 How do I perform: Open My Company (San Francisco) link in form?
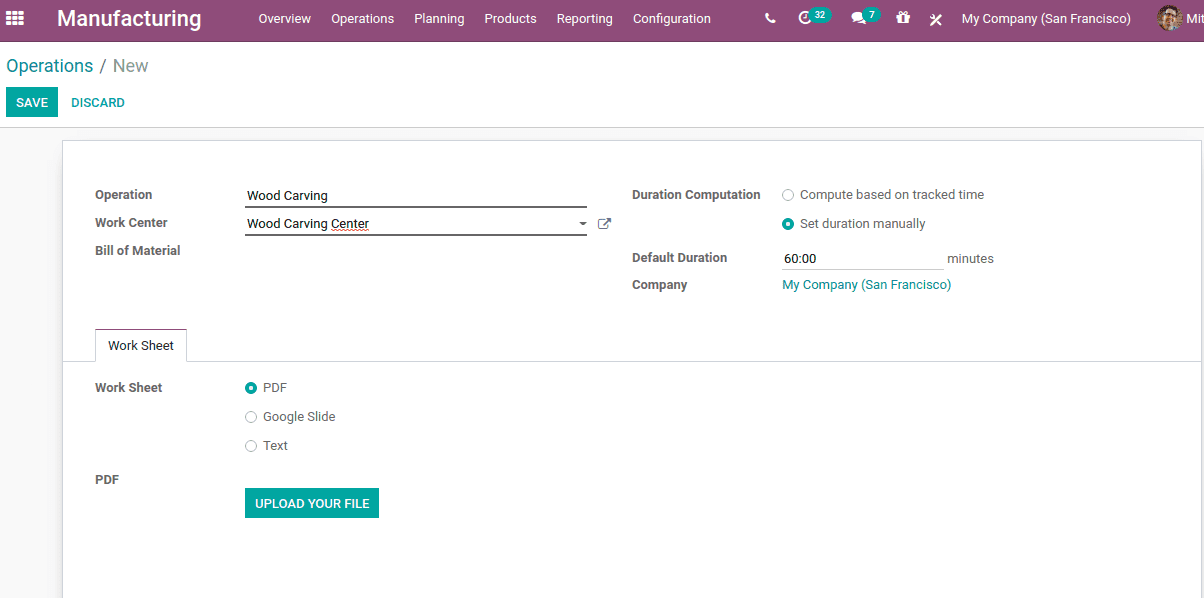866,285
